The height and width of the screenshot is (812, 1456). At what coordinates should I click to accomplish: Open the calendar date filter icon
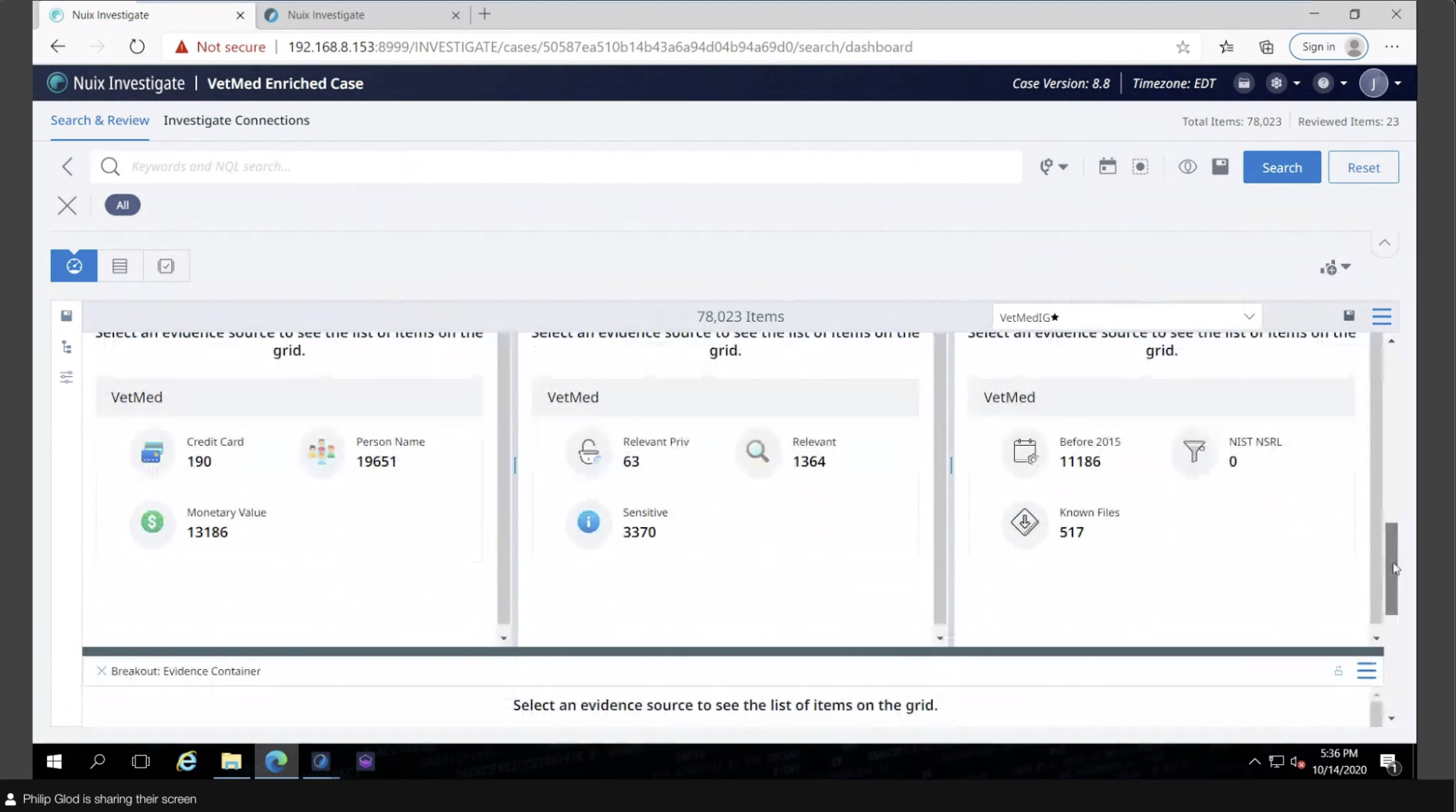[1107, 166]
